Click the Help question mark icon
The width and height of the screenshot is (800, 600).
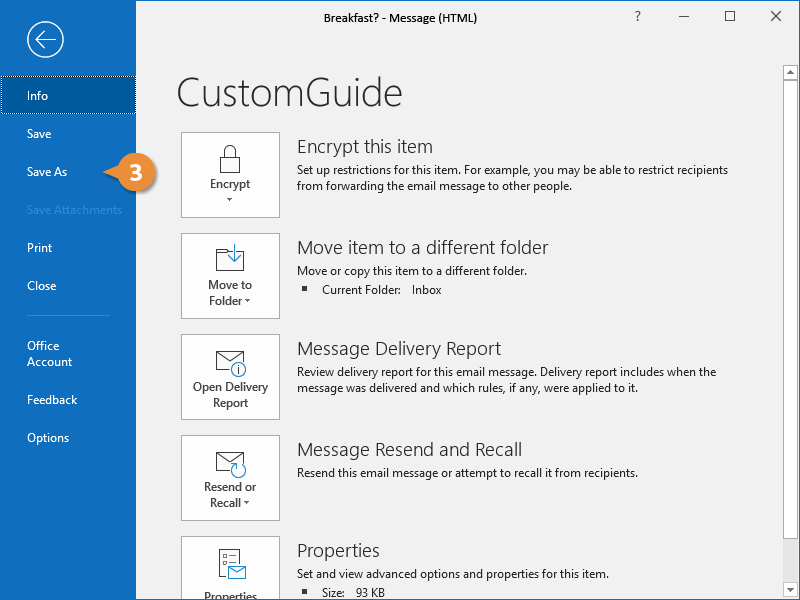tap(637, 16)
